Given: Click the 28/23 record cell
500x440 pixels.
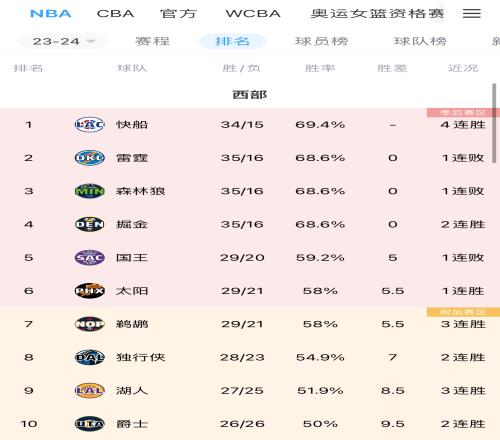Looking at the screenshot, I should pyautogui.click(x=242, y=357).
